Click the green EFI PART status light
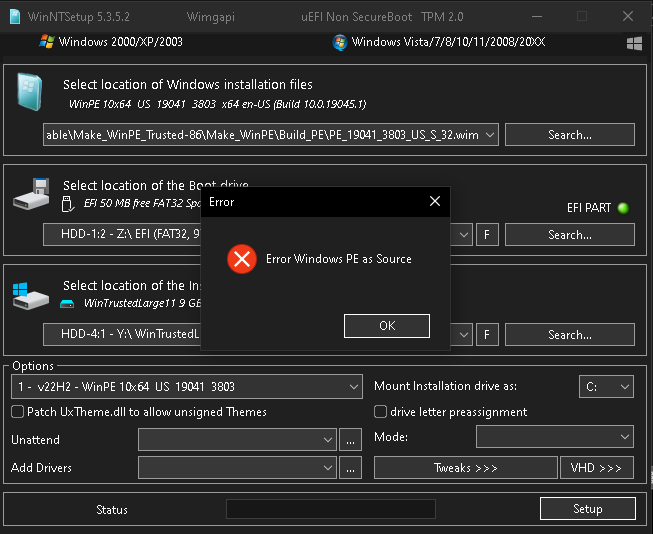653x534 pixels. click(623, 208)
